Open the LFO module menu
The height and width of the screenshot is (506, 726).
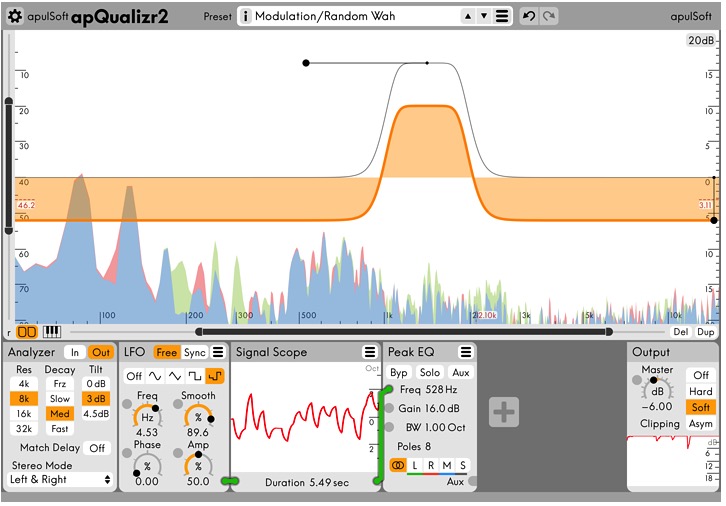point(218,352)
